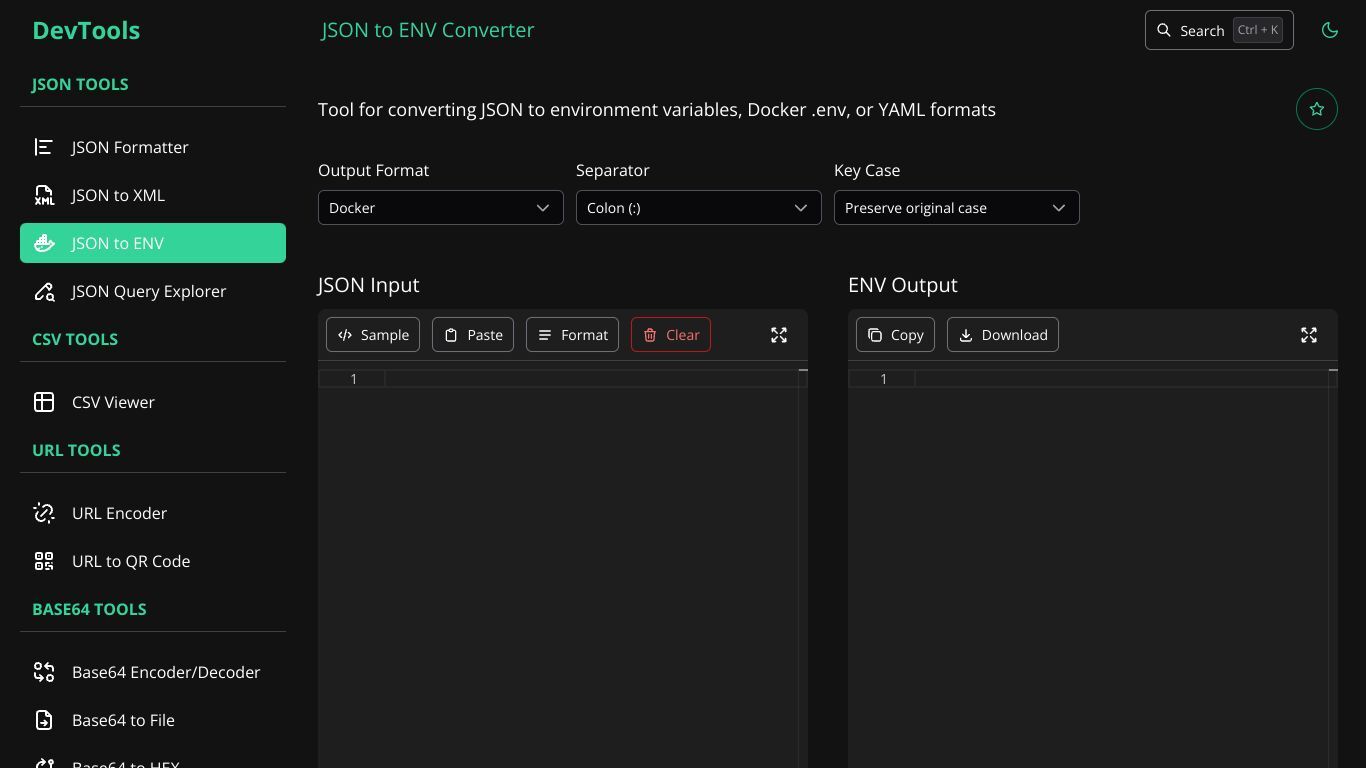Click the trash icon in Clear

coord(650,335)
